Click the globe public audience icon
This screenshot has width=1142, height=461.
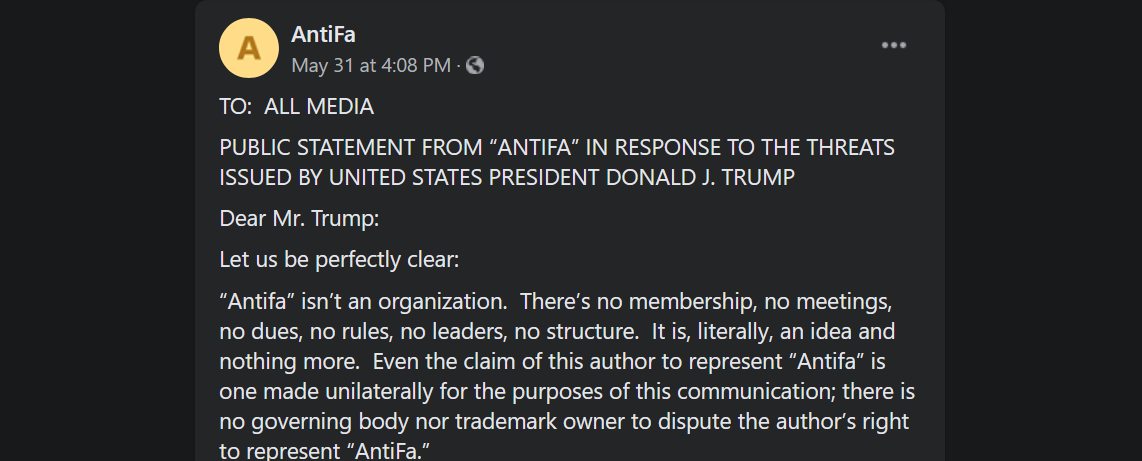[x=475, y=65]
